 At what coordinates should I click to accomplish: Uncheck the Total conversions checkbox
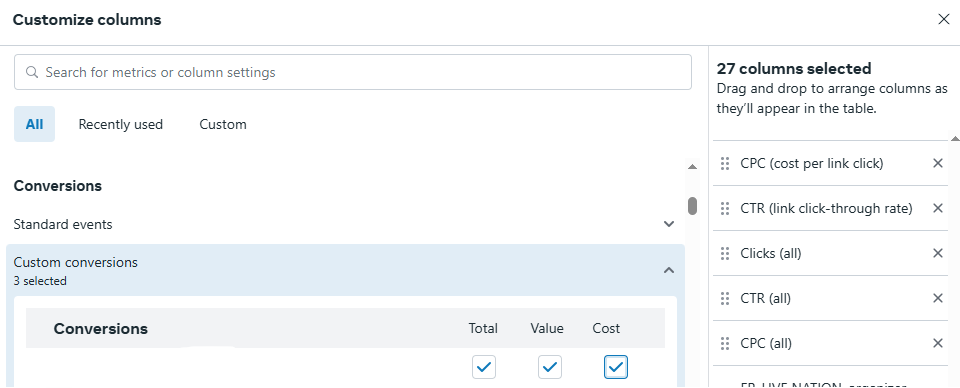(x=484, y=367)
